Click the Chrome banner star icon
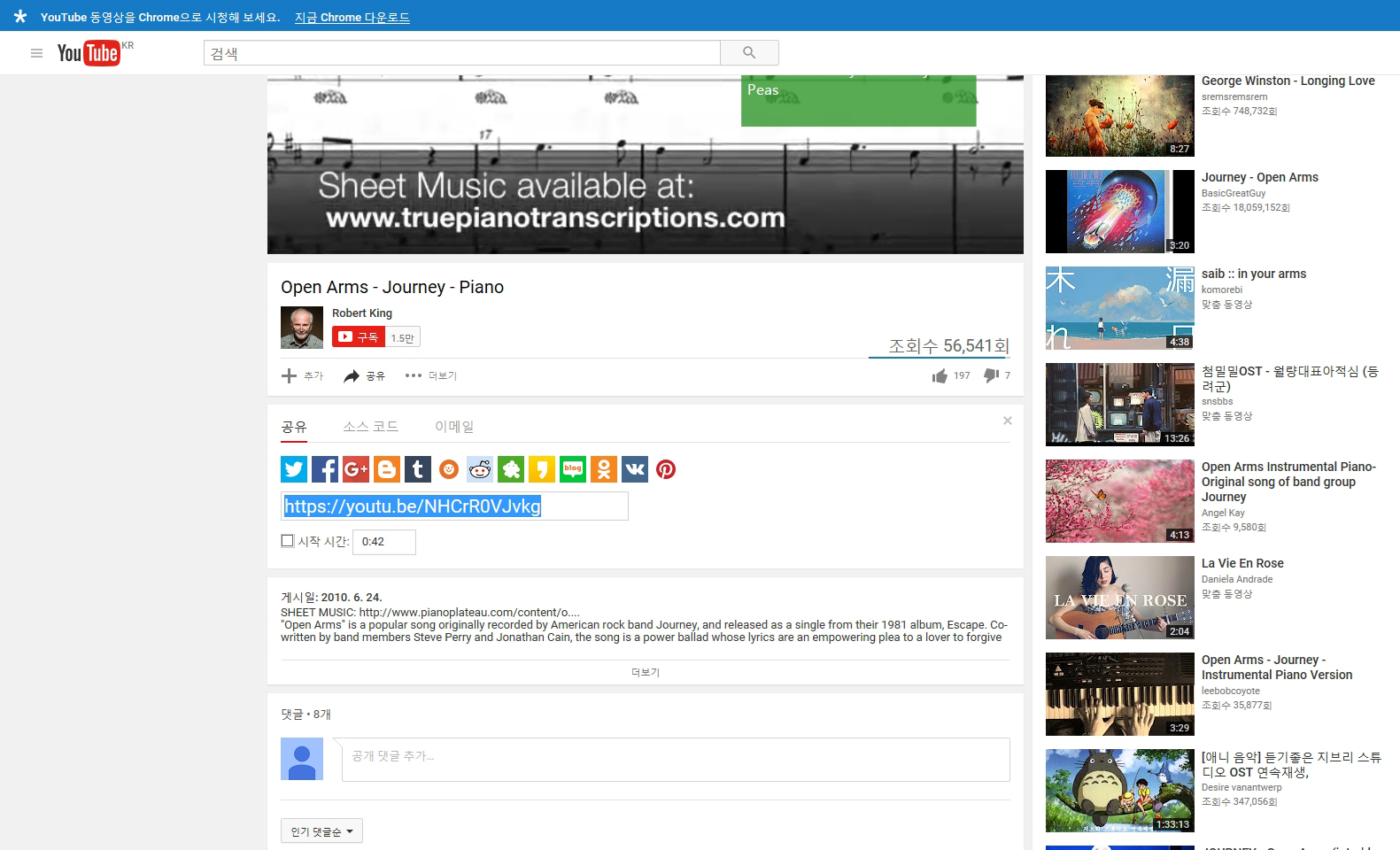This screenshot has width=1400, height=850. coord(19,17)
